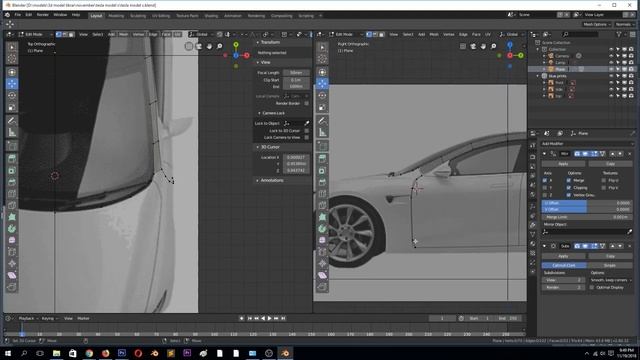Select the Inset Faces tool in left viewport
Image resolution: width=640 pixels, height=360 pixels.
(12, 170)
